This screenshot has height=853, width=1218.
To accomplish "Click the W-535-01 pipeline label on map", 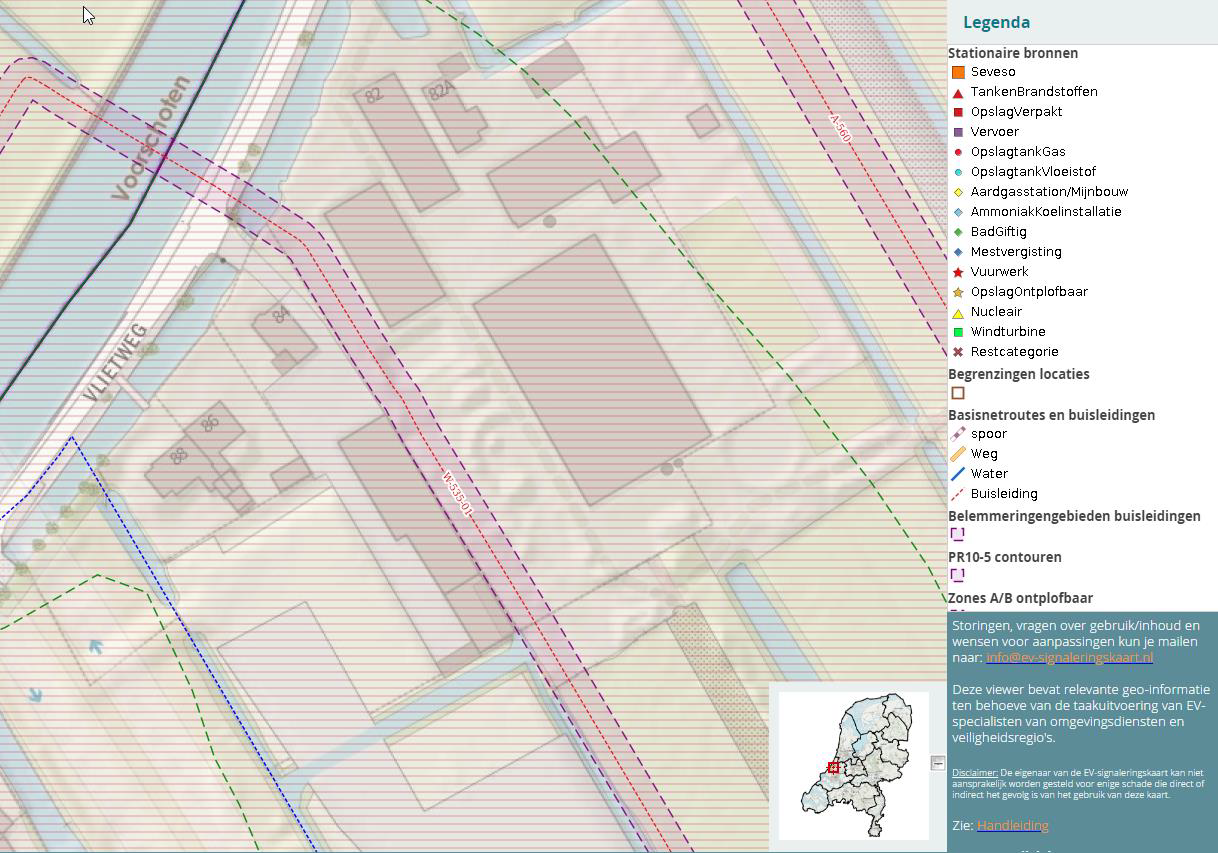I will [457, 492].
